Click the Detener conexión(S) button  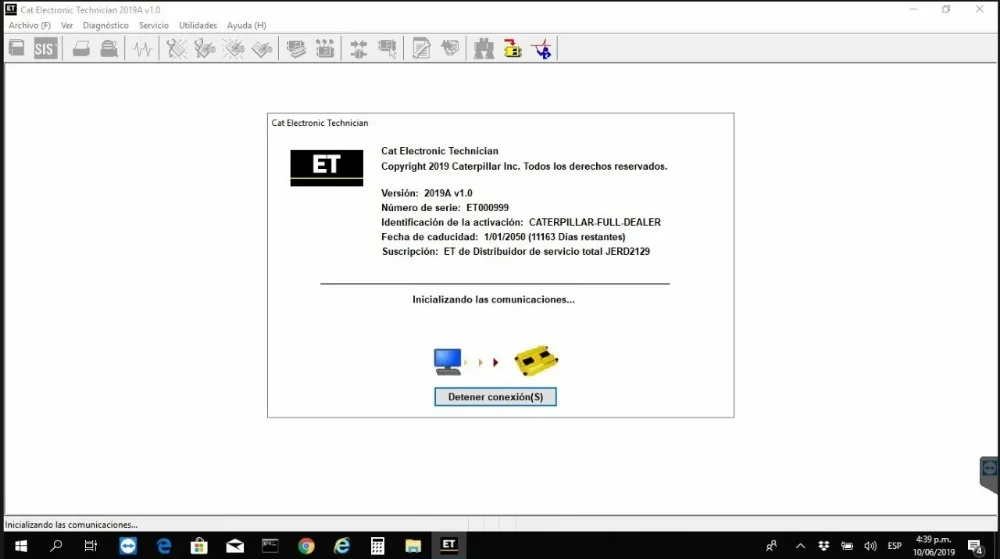click(496, 396)
